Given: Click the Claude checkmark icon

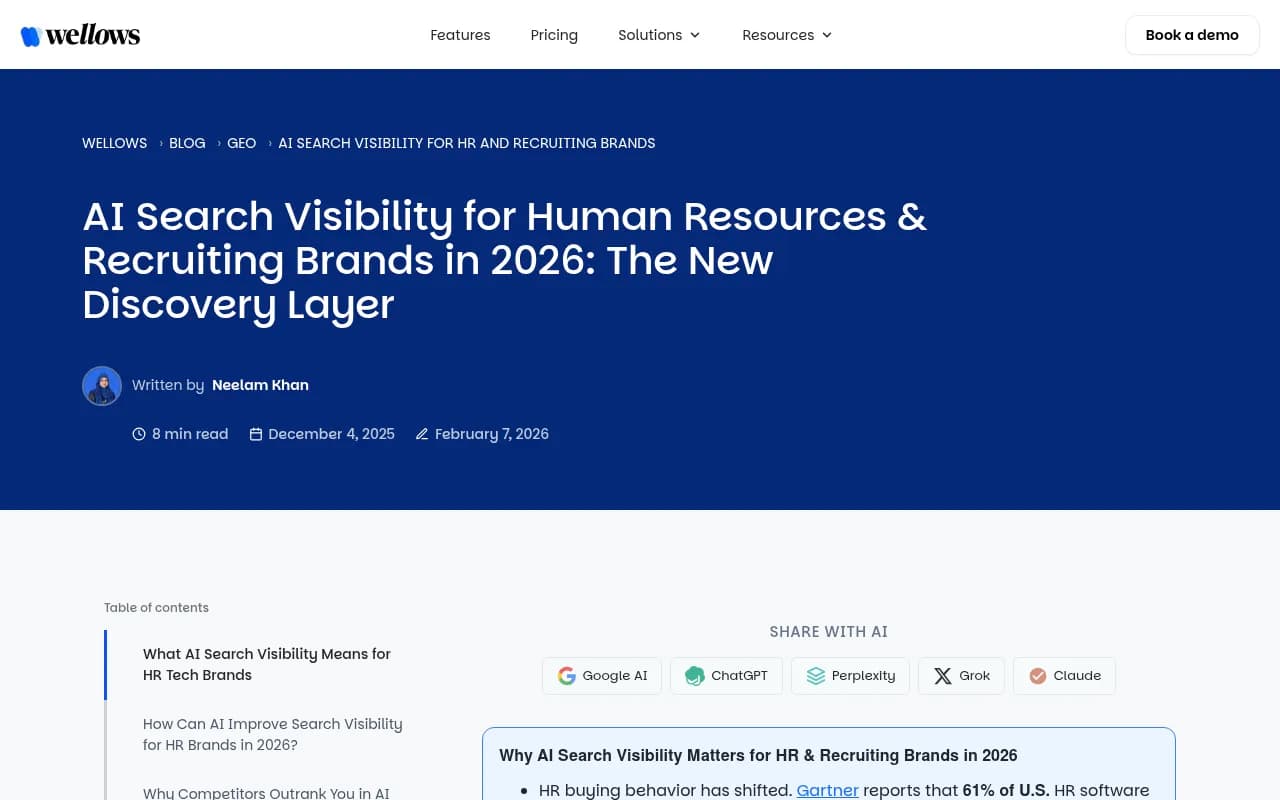Looking at the screenshot, I should click(x=1038, y=676).
